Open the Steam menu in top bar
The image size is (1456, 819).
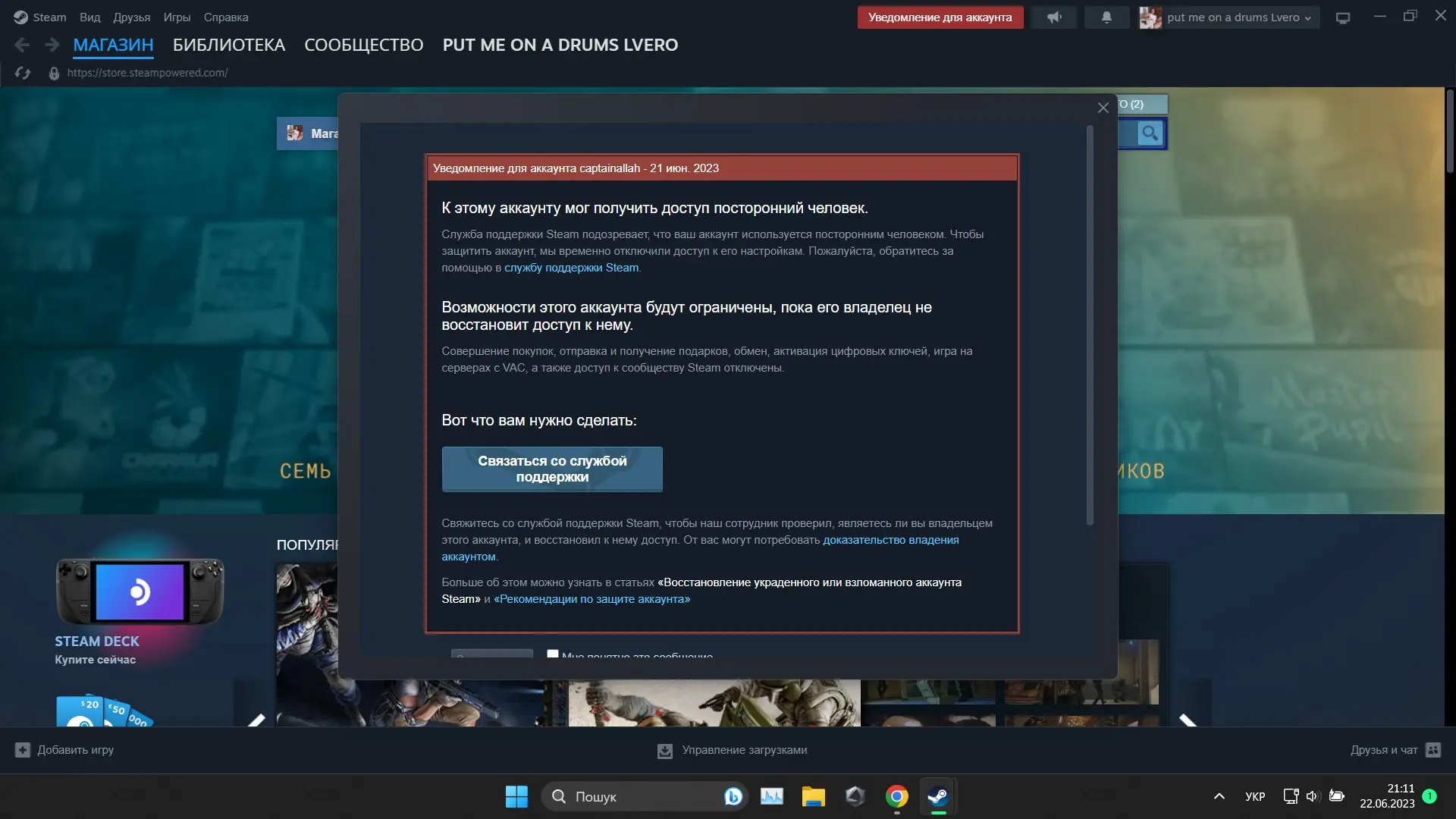[40, 17]
